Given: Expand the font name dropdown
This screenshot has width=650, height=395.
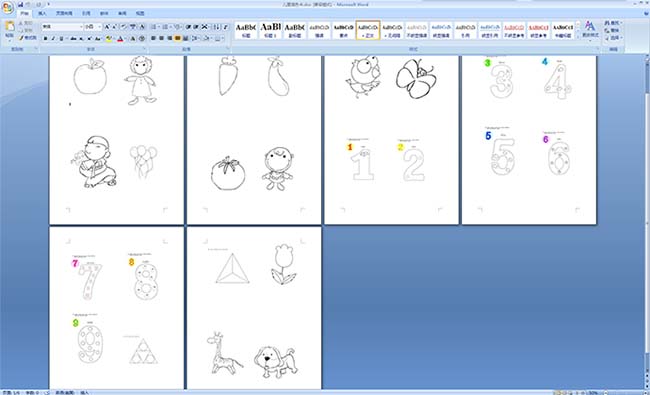Looking at the screenshot, I should 81,27.
